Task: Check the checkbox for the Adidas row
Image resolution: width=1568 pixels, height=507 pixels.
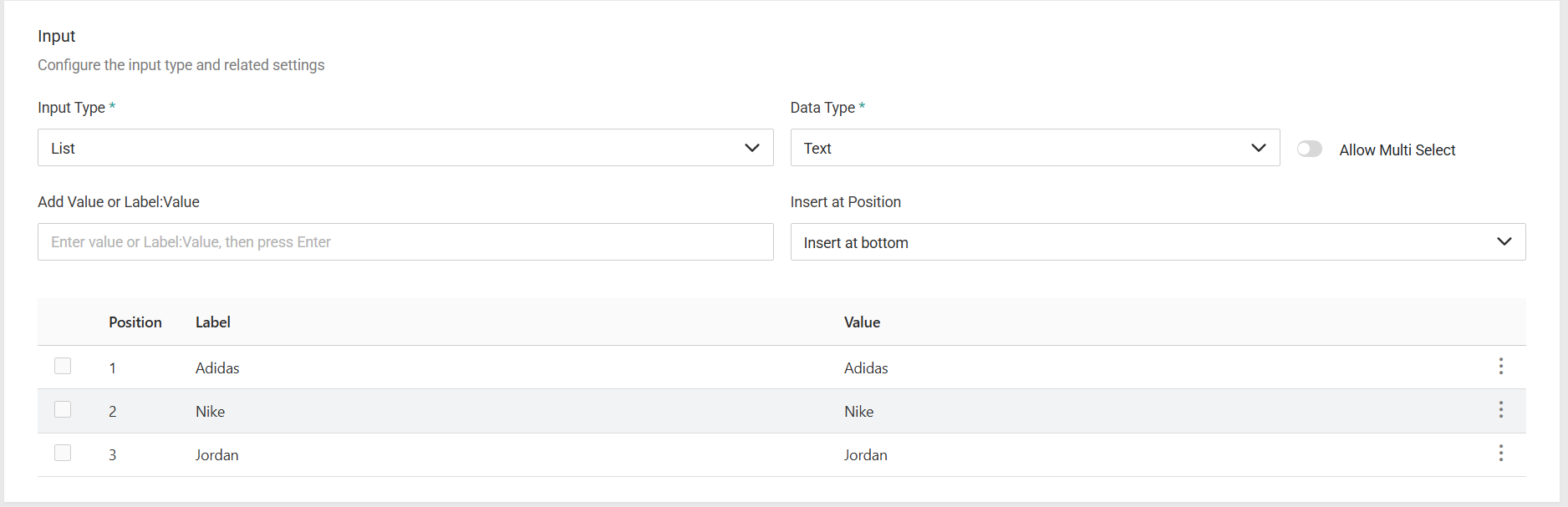Action: 63,365
